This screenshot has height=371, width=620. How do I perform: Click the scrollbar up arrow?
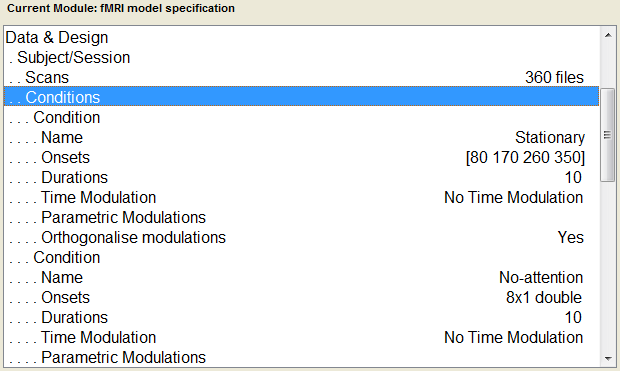point(608,36)
